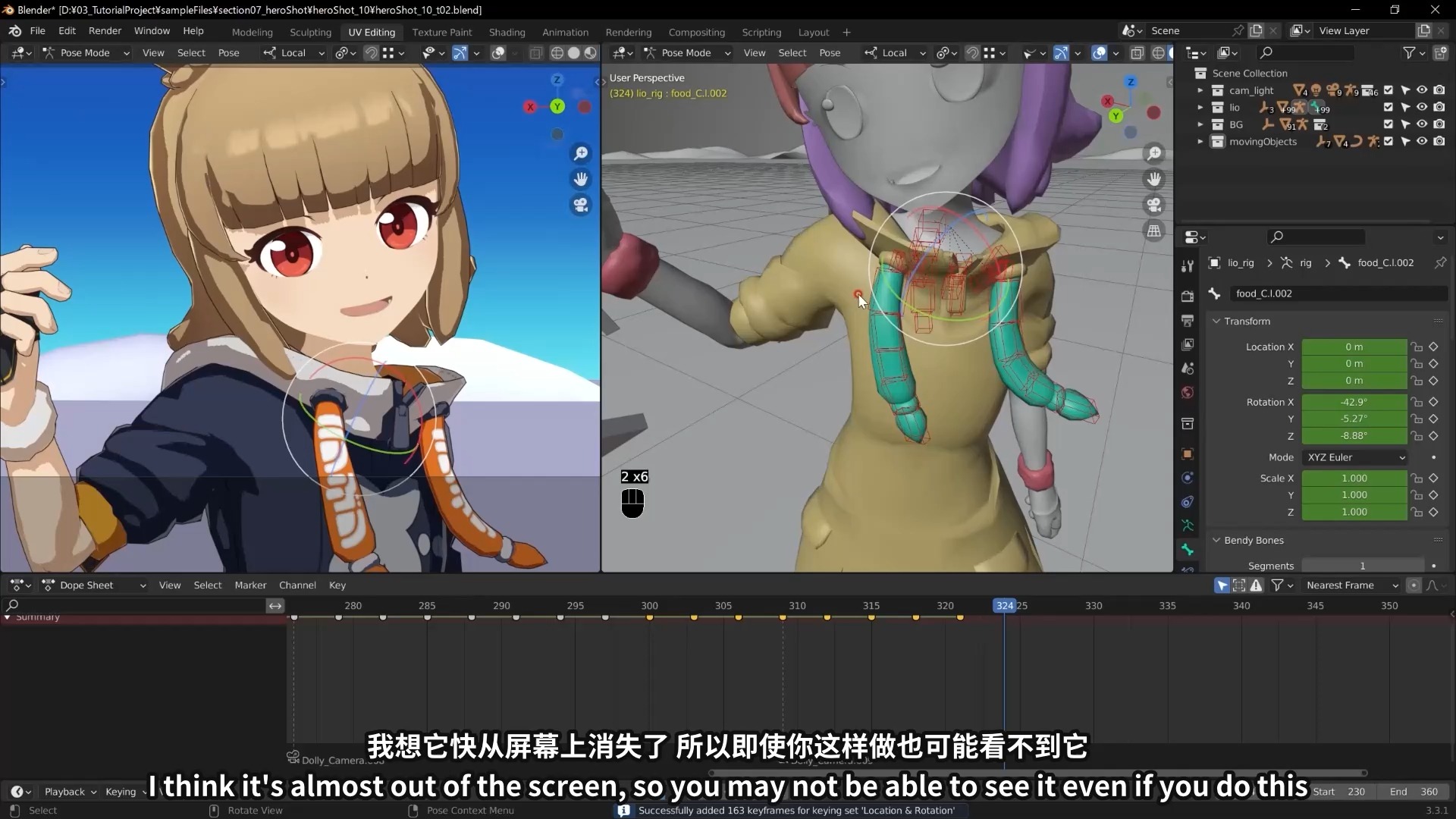The image size is (1456, 819).
Task: Open the Render menu
Action: coord(105,31)
